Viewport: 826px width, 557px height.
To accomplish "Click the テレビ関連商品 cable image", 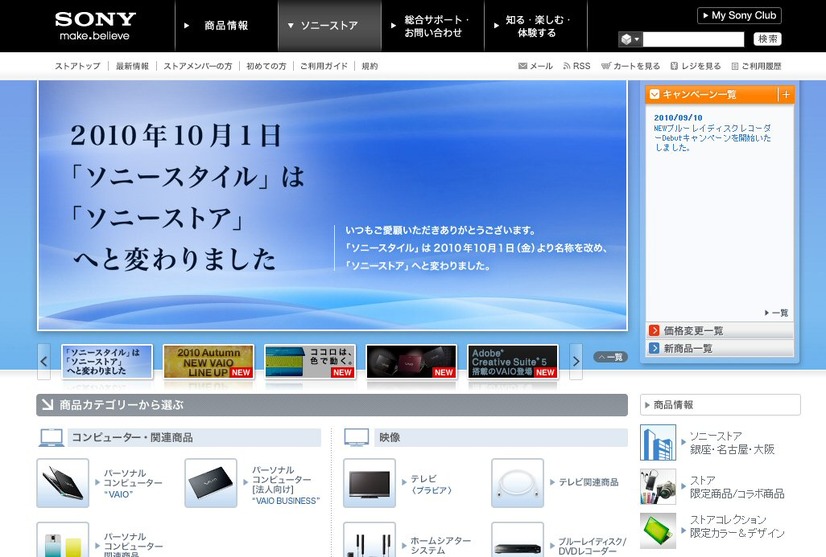I will pos(517,483).
